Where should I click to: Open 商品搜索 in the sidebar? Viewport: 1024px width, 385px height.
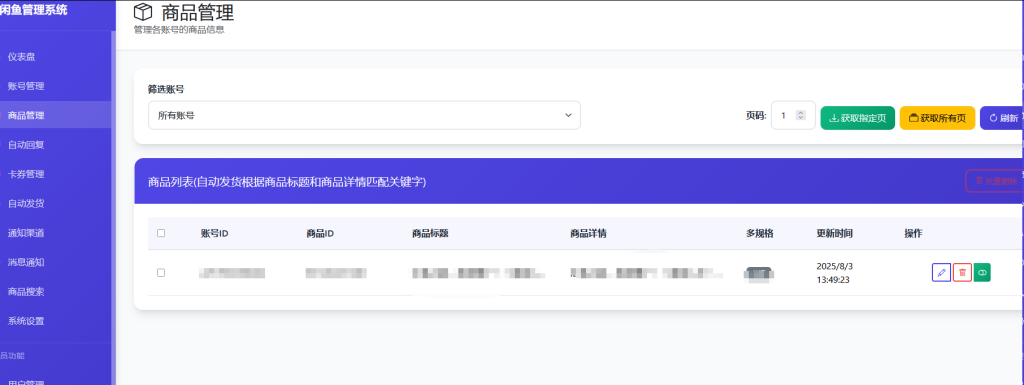point(25,292)
